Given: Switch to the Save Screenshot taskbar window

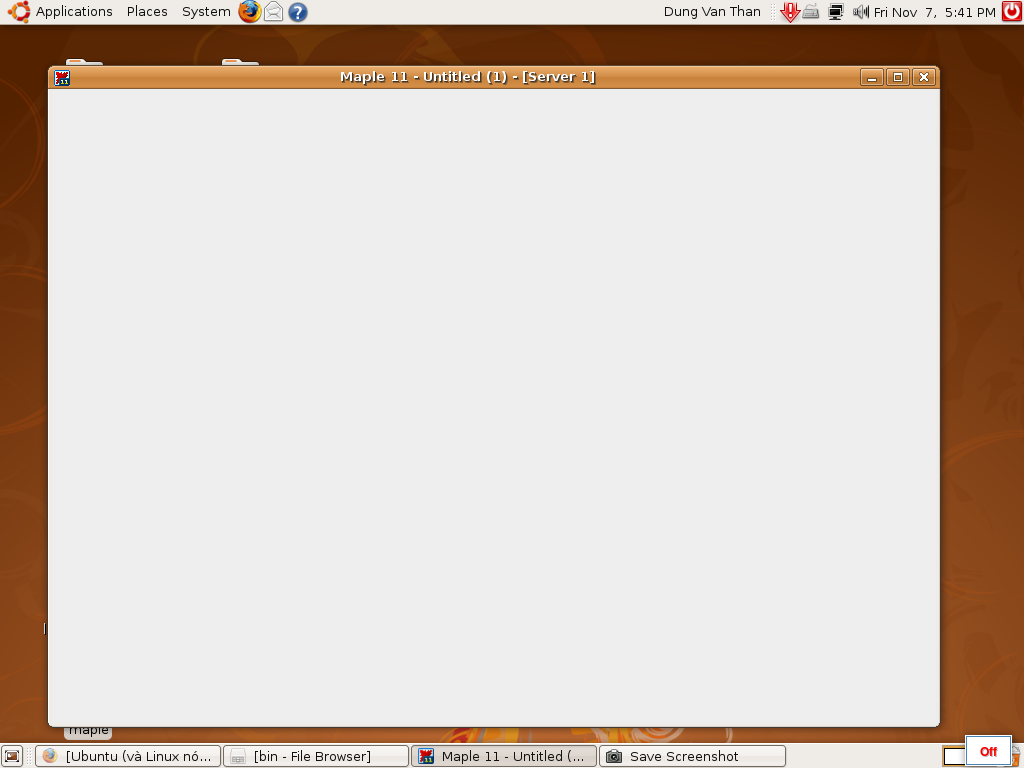Looking at the screenshot, I should tap(692, 756).
